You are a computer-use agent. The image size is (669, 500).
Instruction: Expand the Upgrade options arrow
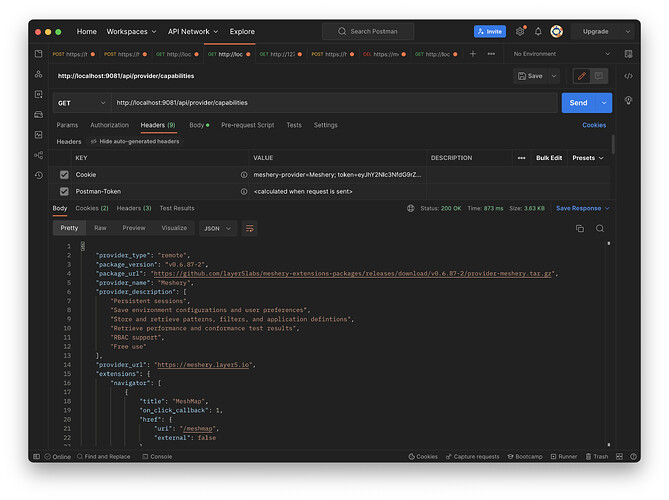tap(628, 31)
